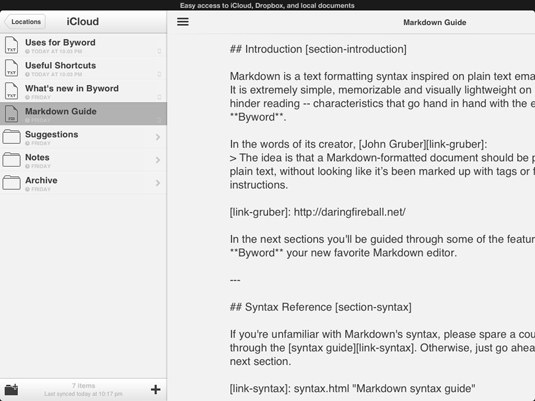Open the hamburger menu icon
Image resolution: width=535 pixels, height=401 pixels.
point(183,22)
